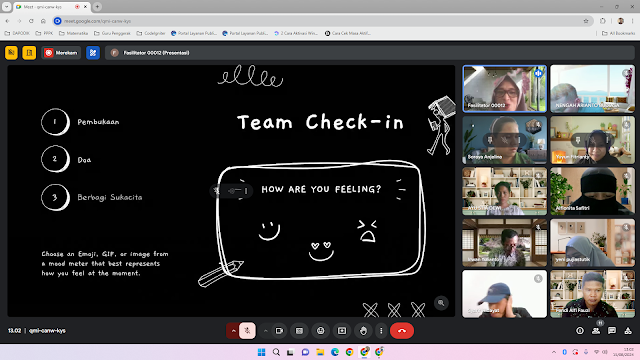Open video settings arrow beside camera
Screen dimensions: 640x360
click(266, 331)
